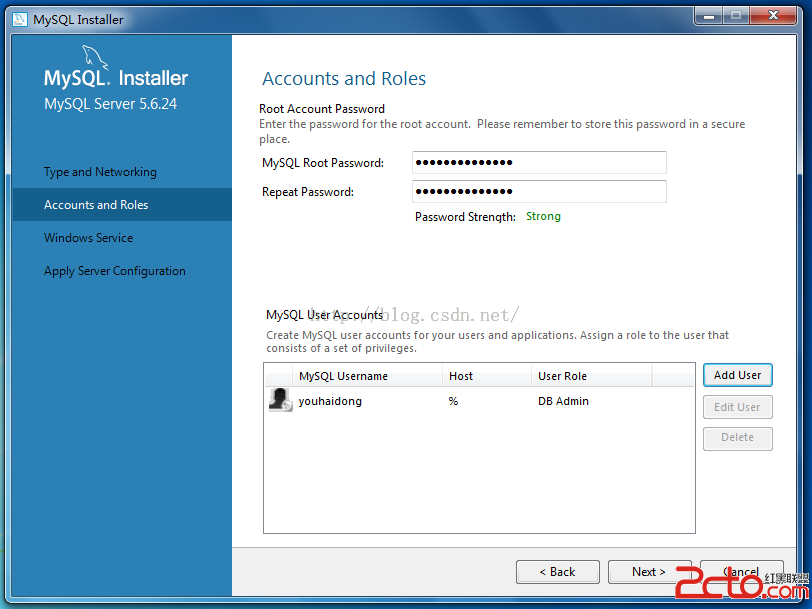Image resolution: width=812 pixels, height=609 pixels.
Task: Focus the MySQL Root Password field
Action: click(x=539, y=163)
